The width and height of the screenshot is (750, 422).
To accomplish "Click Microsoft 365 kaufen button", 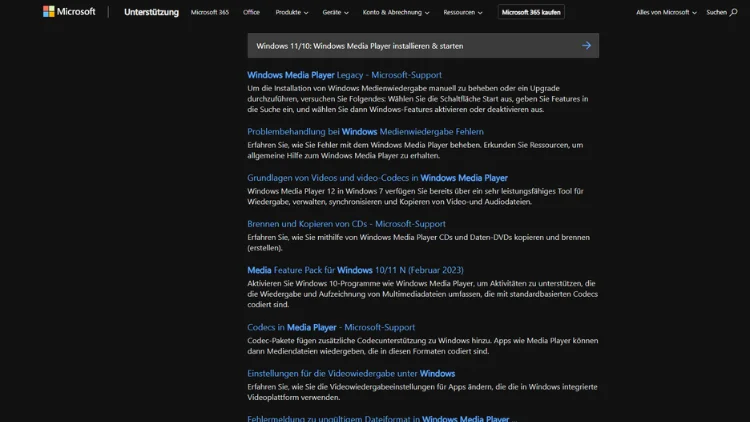I will click(x=531, y=12).
